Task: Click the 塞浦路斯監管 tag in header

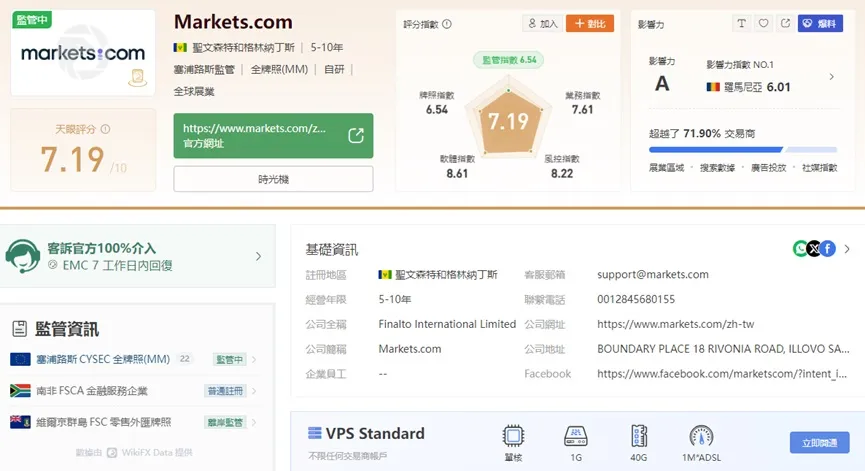Action: point(204,69)
